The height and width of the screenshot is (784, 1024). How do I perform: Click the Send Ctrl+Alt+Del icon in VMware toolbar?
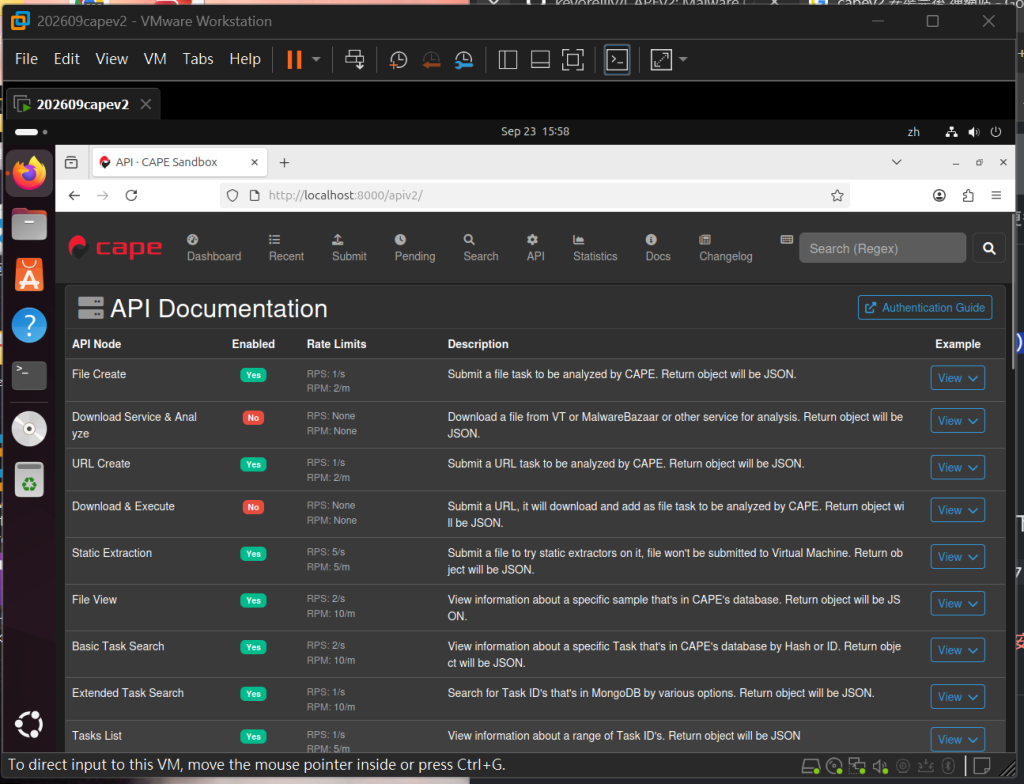355,59
